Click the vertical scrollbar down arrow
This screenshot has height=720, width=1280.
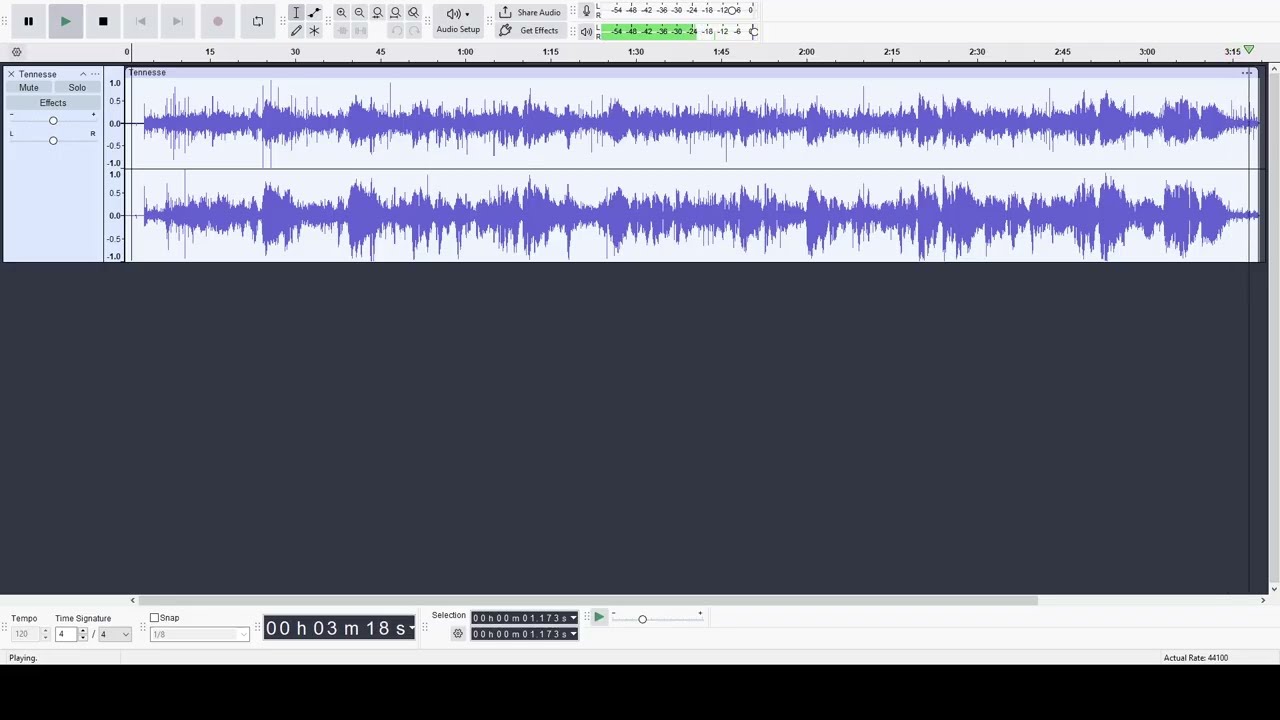click(x=1273, y=590)
